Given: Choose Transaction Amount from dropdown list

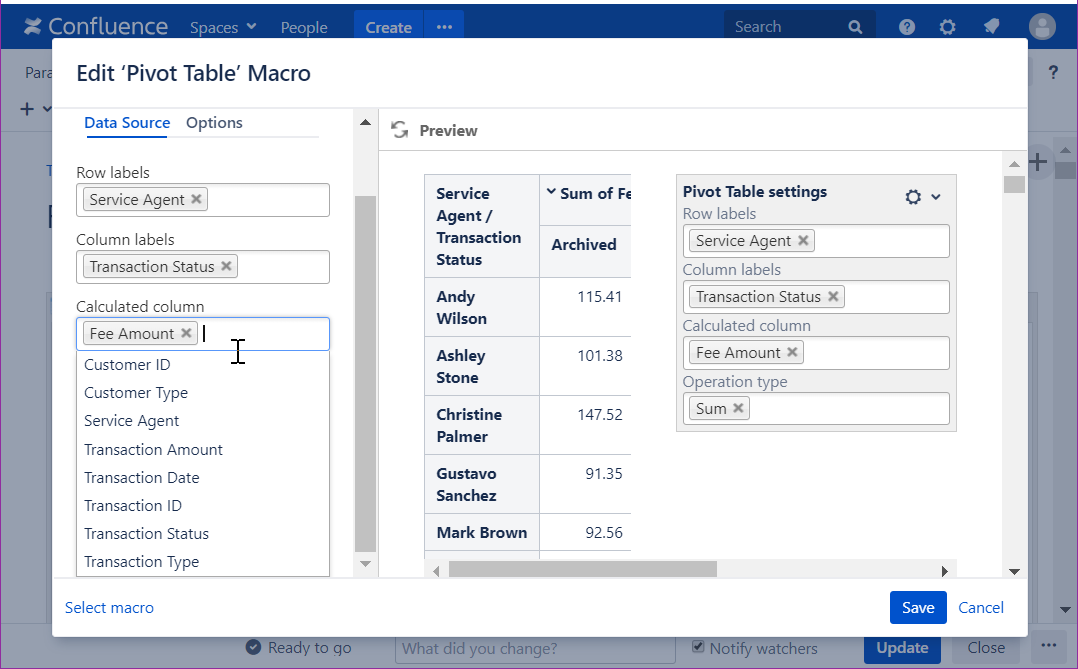Looking at the screenshot, I should [153, 449].
